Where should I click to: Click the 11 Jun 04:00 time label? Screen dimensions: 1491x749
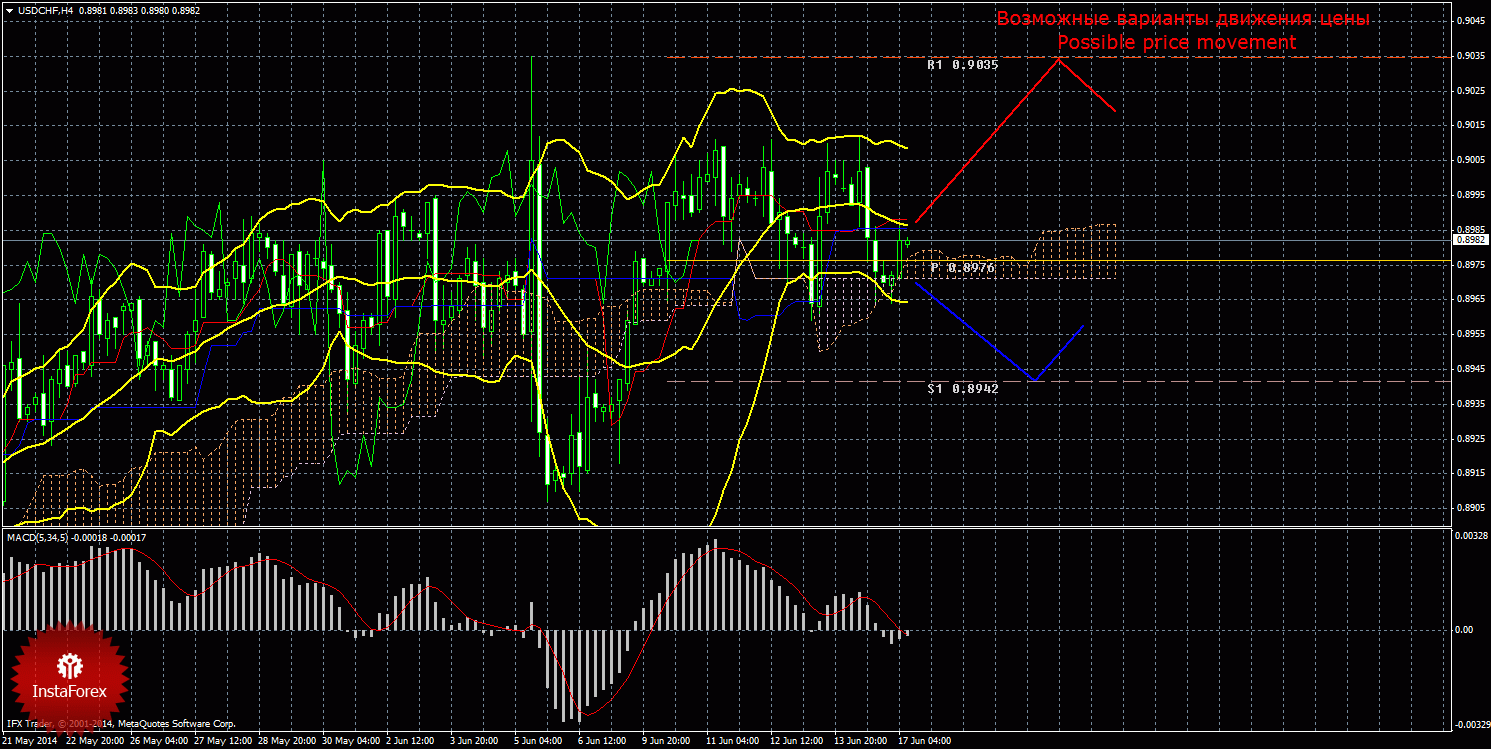(731, 741)
